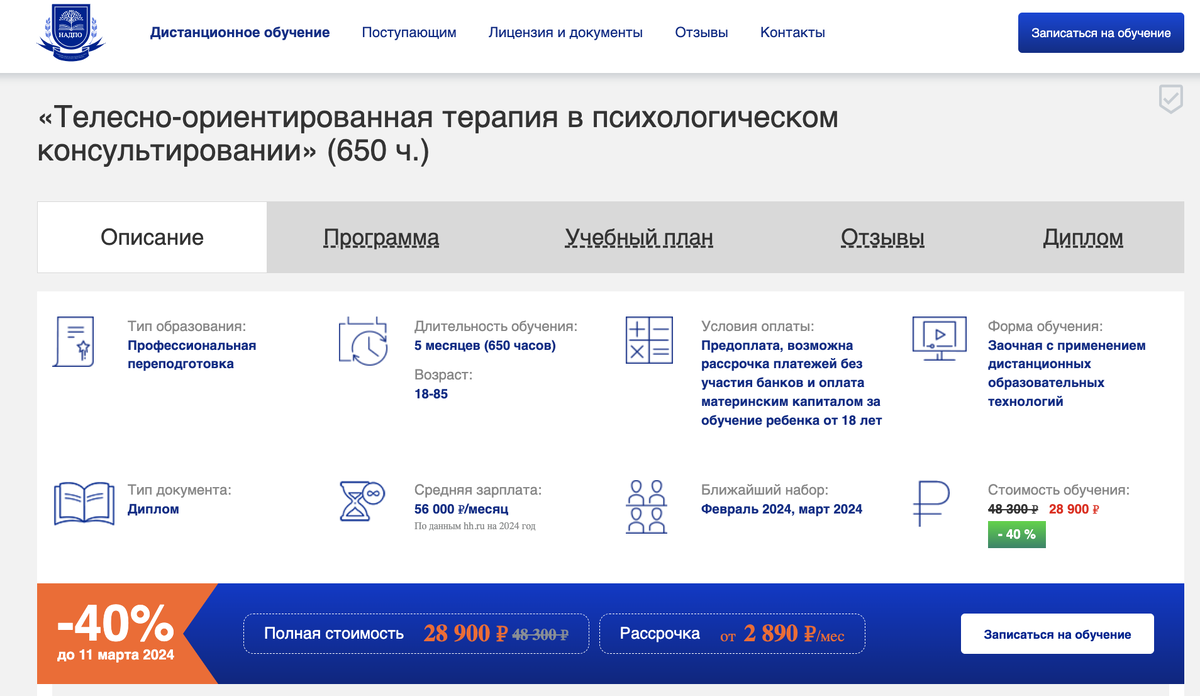Open the Контакты menu item

tap(791, 32)
